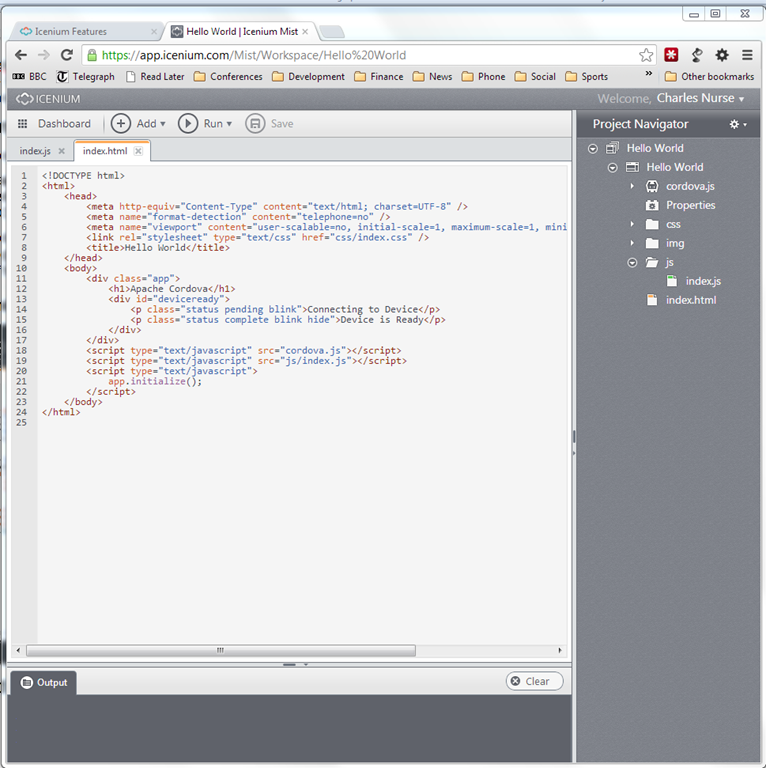Open the BBC bookmark
Viewport: 766px width, 768px height.
(29, 76)
